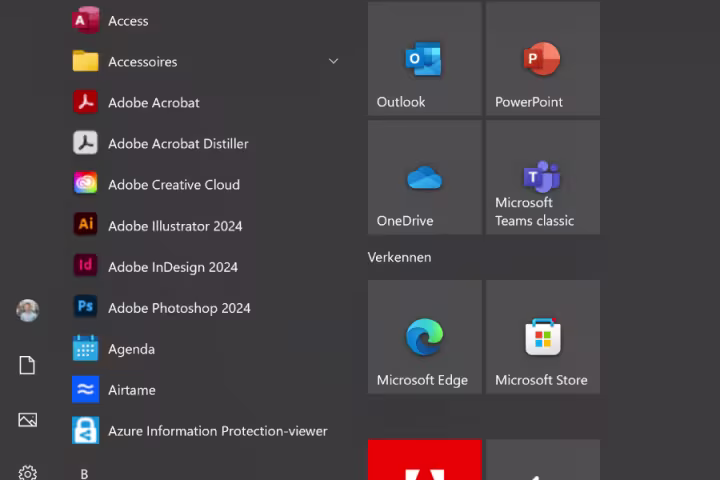Open the Access app icon
720x480 pixels.
pyautogui.click(x=85, y=20)
